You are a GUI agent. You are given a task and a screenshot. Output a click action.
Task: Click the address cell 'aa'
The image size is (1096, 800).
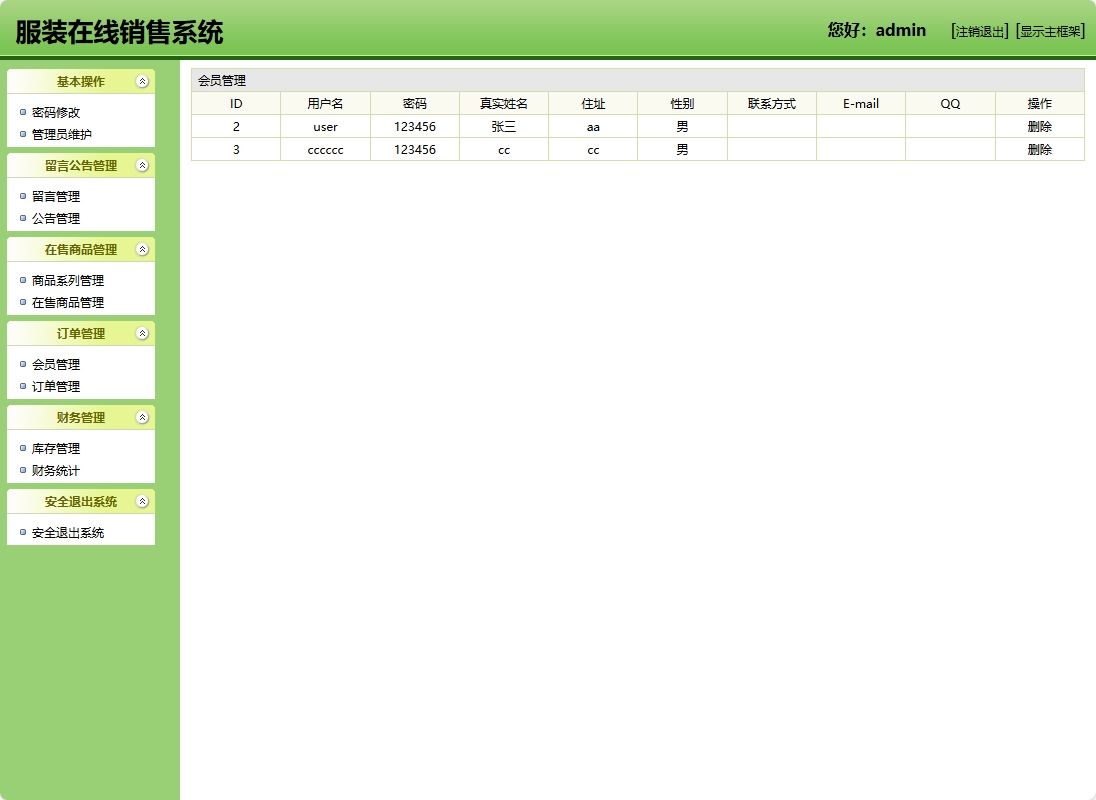point(593,126)
